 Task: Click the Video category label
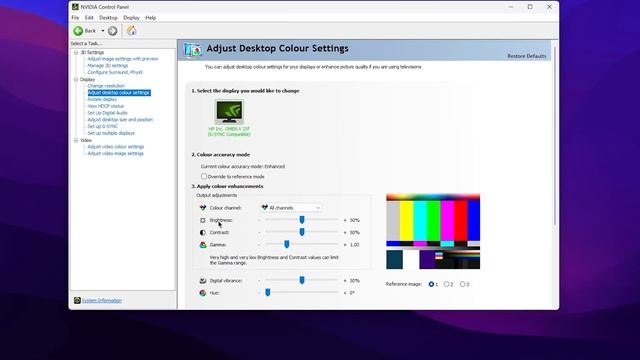86,140
